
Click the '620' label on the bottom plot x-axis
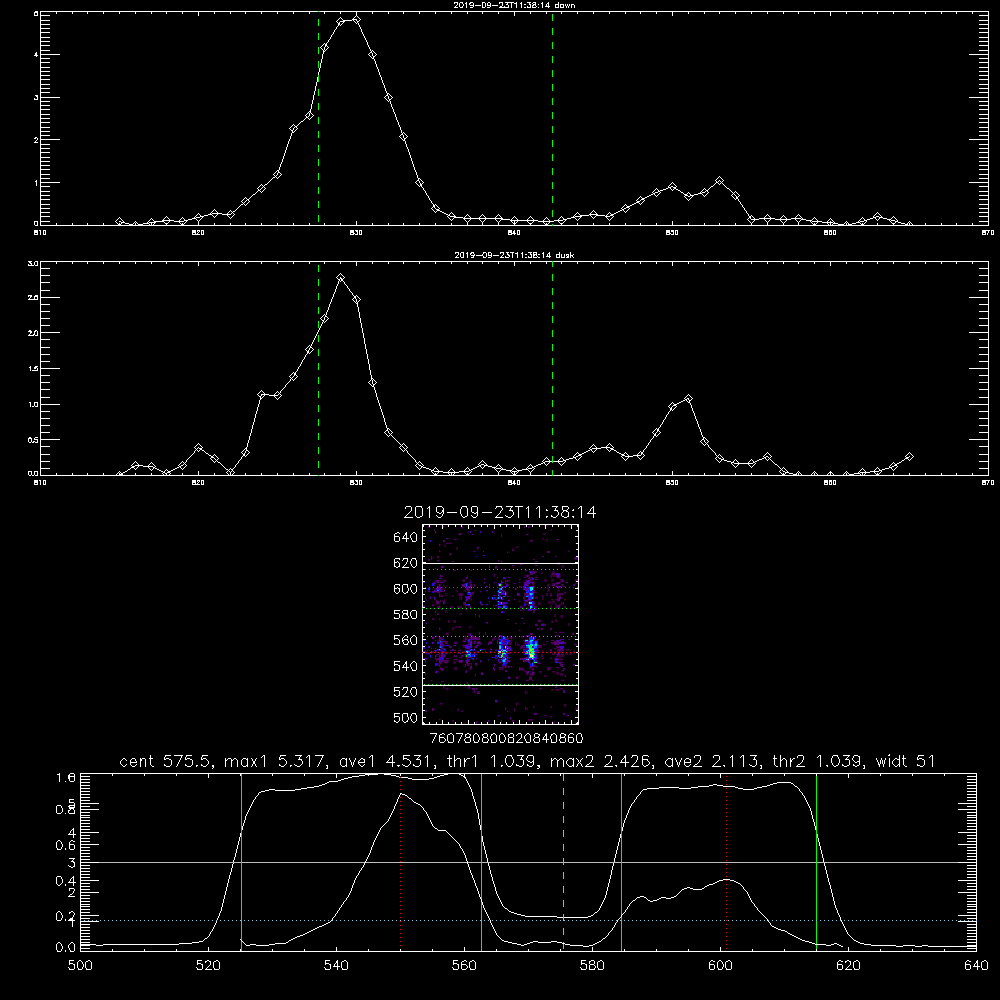(848, 966)
